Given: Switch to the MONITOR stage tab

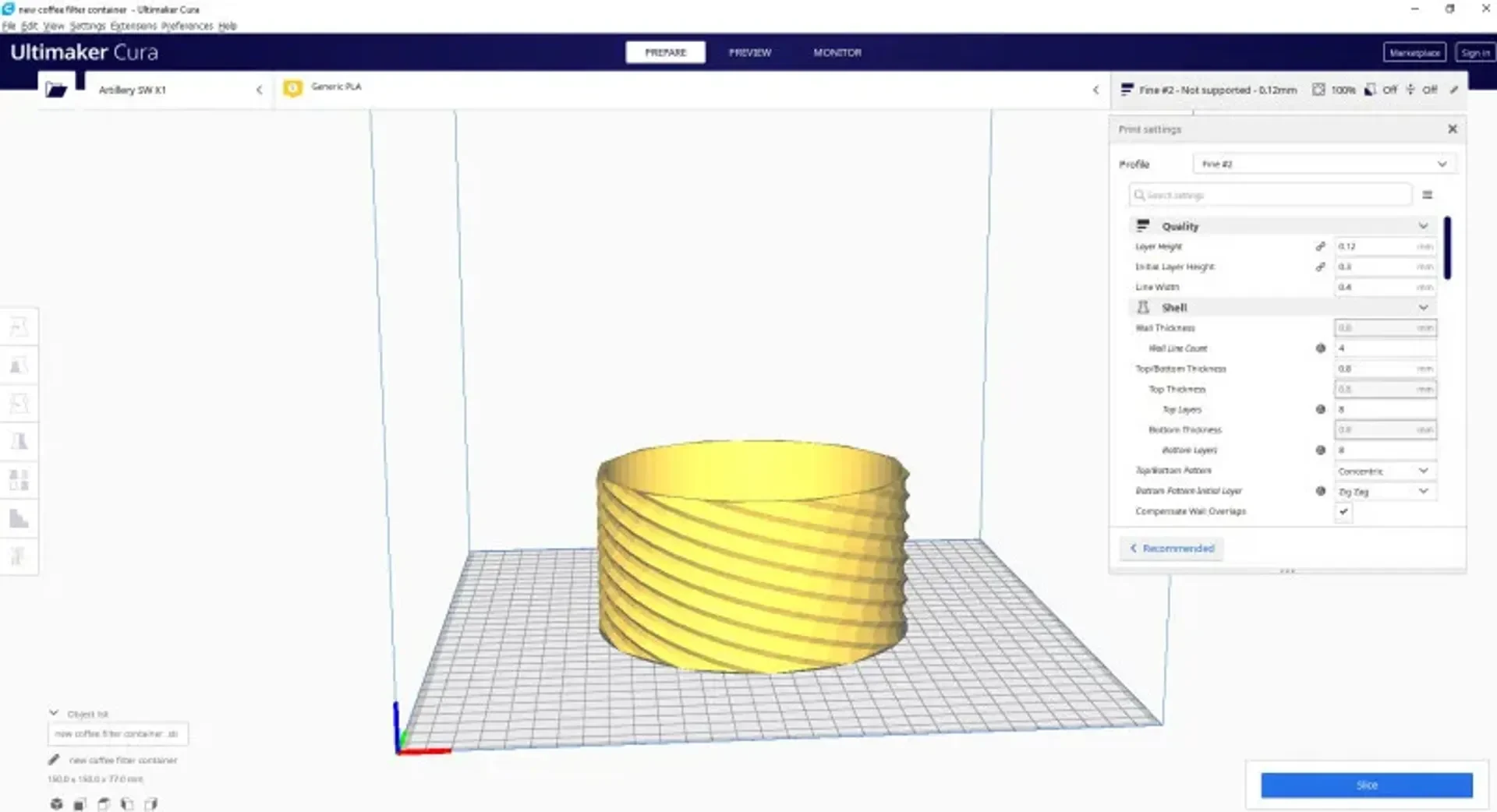Looking at the screenshot, I should pos(837,52).
